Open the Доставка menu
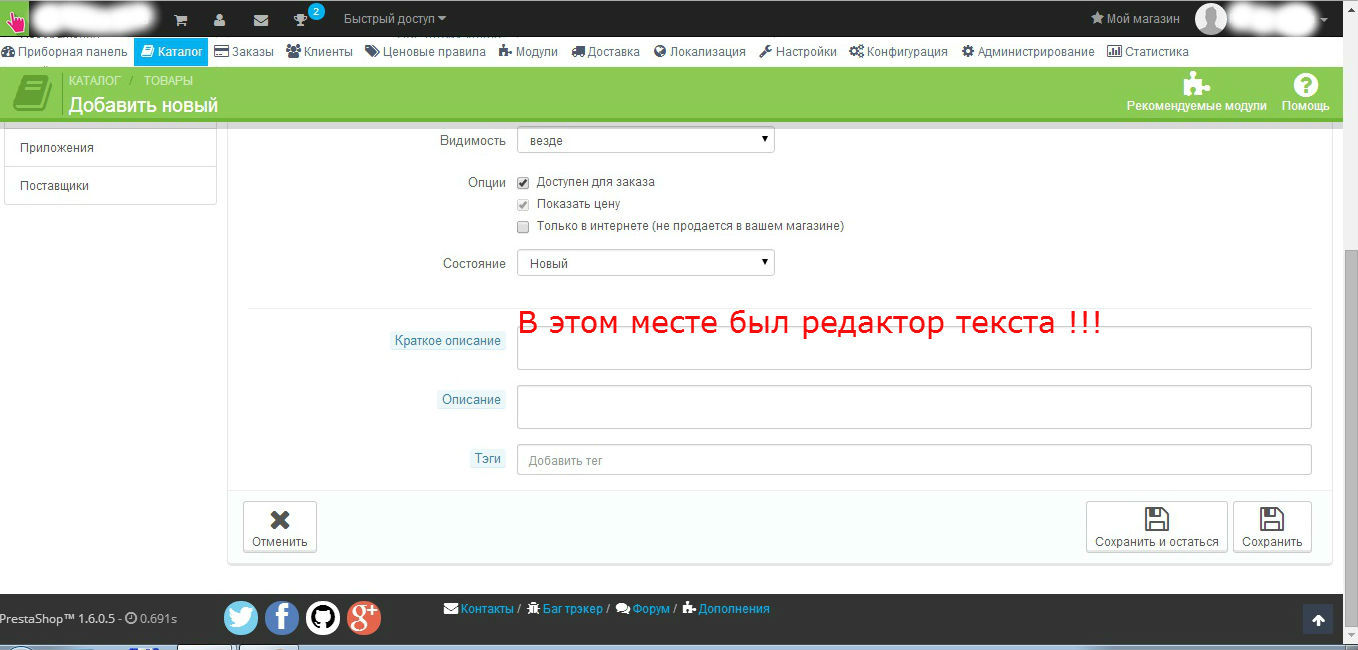Image resolution: width=1358 pixels, height=650 pixels. tap(606, 52)
